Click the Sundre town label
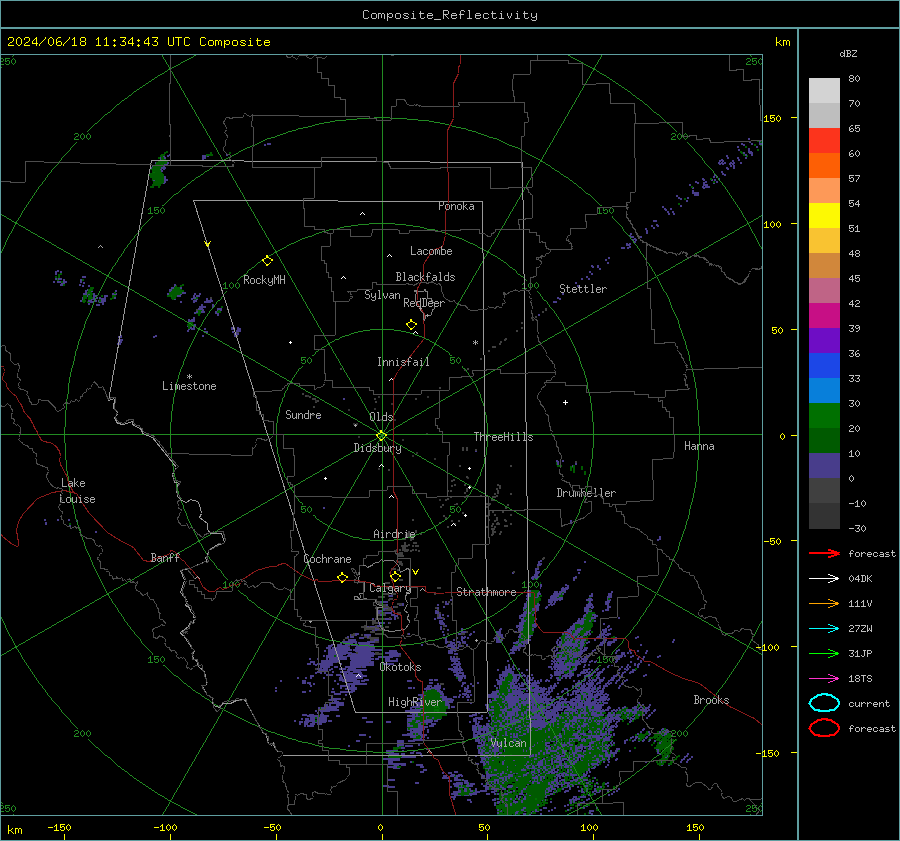The width and height of the screenshot is (900, 841). click(x=303, y=415)
